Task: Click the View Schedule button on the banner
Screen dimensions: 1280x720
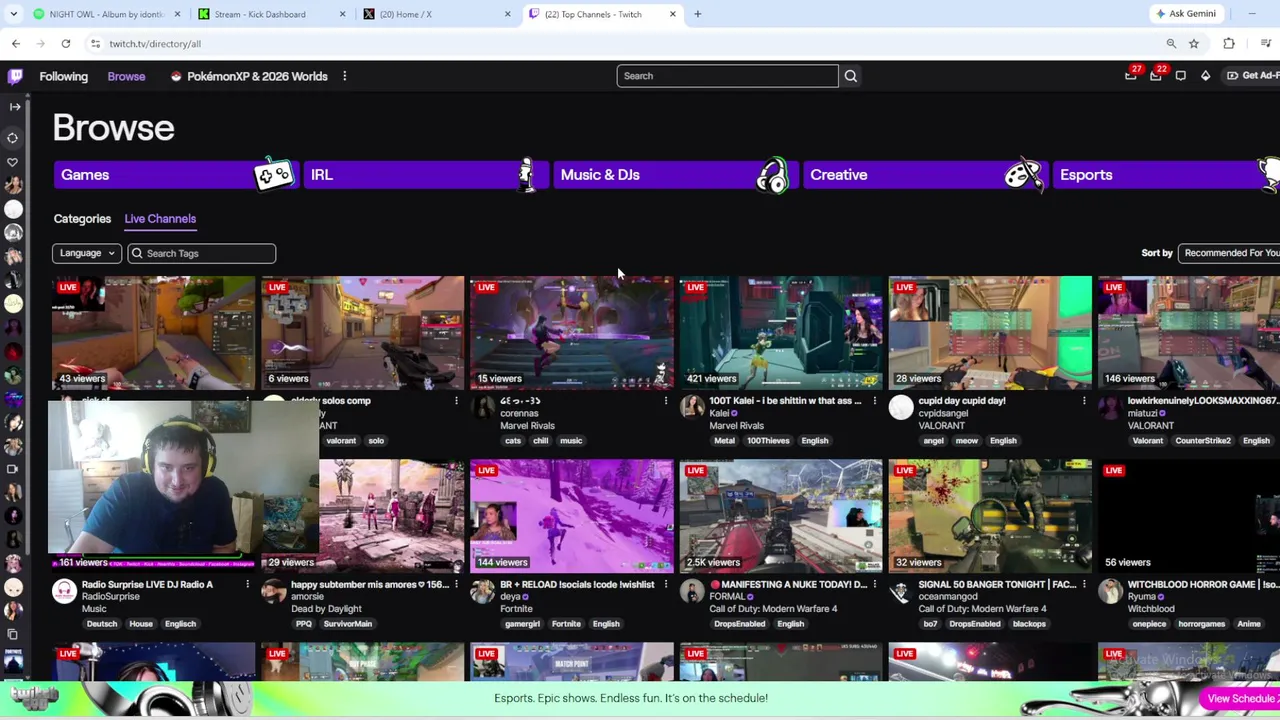Action: tap(1241, 699)
